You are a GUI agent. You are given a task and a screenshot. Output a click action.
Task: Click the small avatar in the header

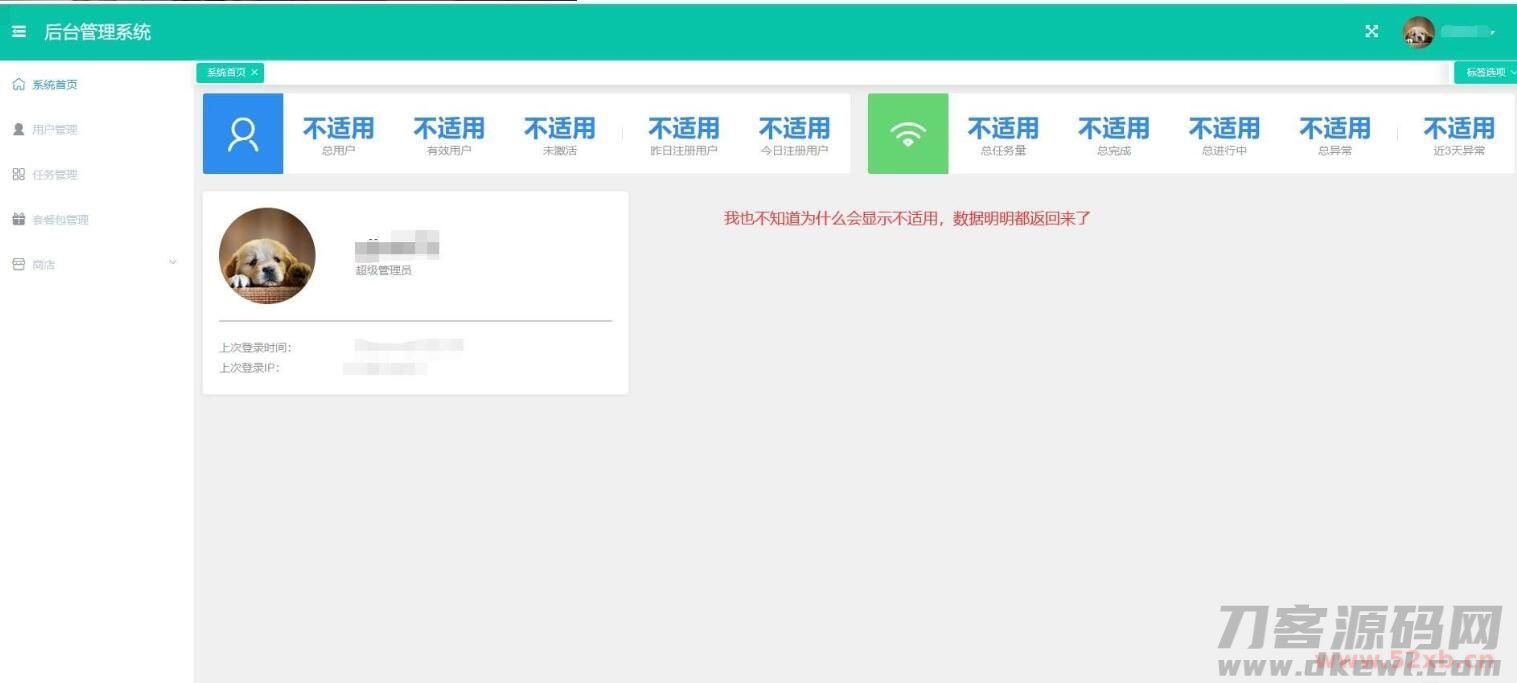point(1418,32)
